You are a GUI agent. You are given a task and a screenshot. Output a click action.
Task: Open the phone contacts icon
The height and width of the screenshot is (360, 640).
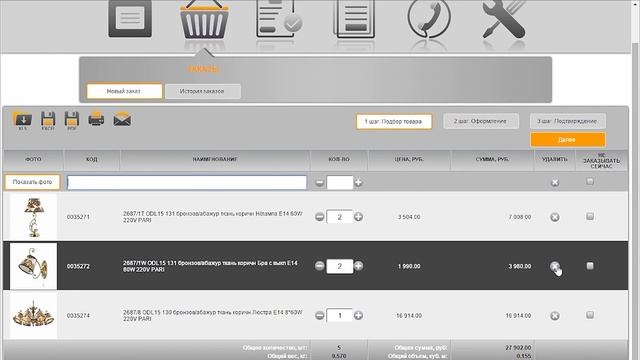pyautogui.click(x=429, y=19)
